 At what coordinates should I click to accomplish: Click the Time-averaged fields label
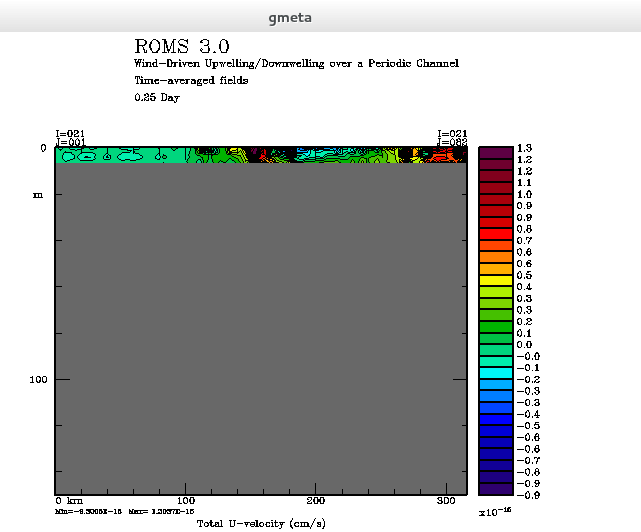(191, 81)
